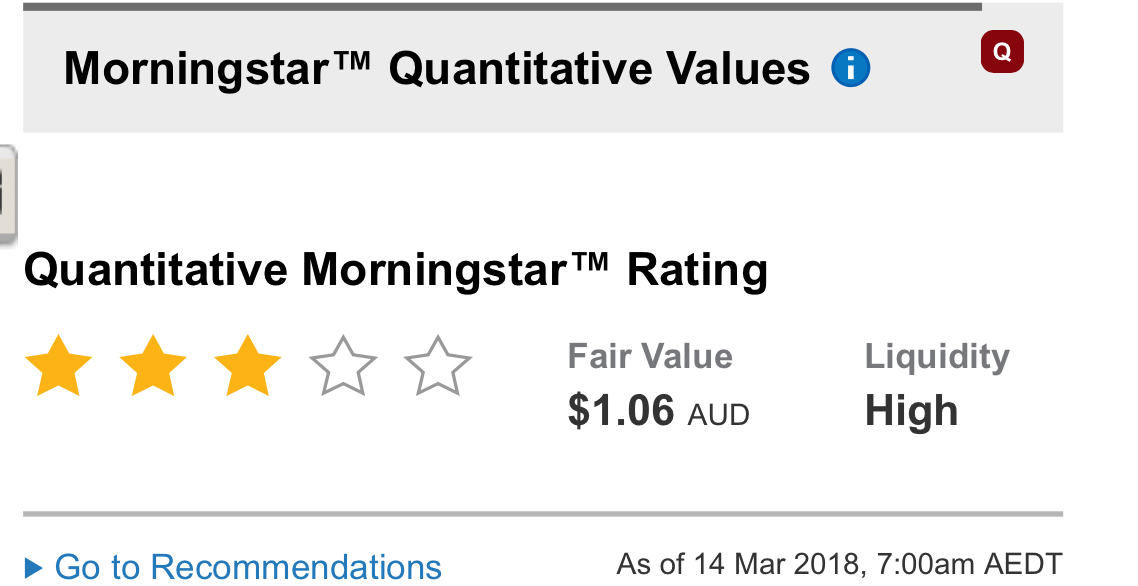
Task: Click the red Q badge icon
Action: click(1002, 52)
